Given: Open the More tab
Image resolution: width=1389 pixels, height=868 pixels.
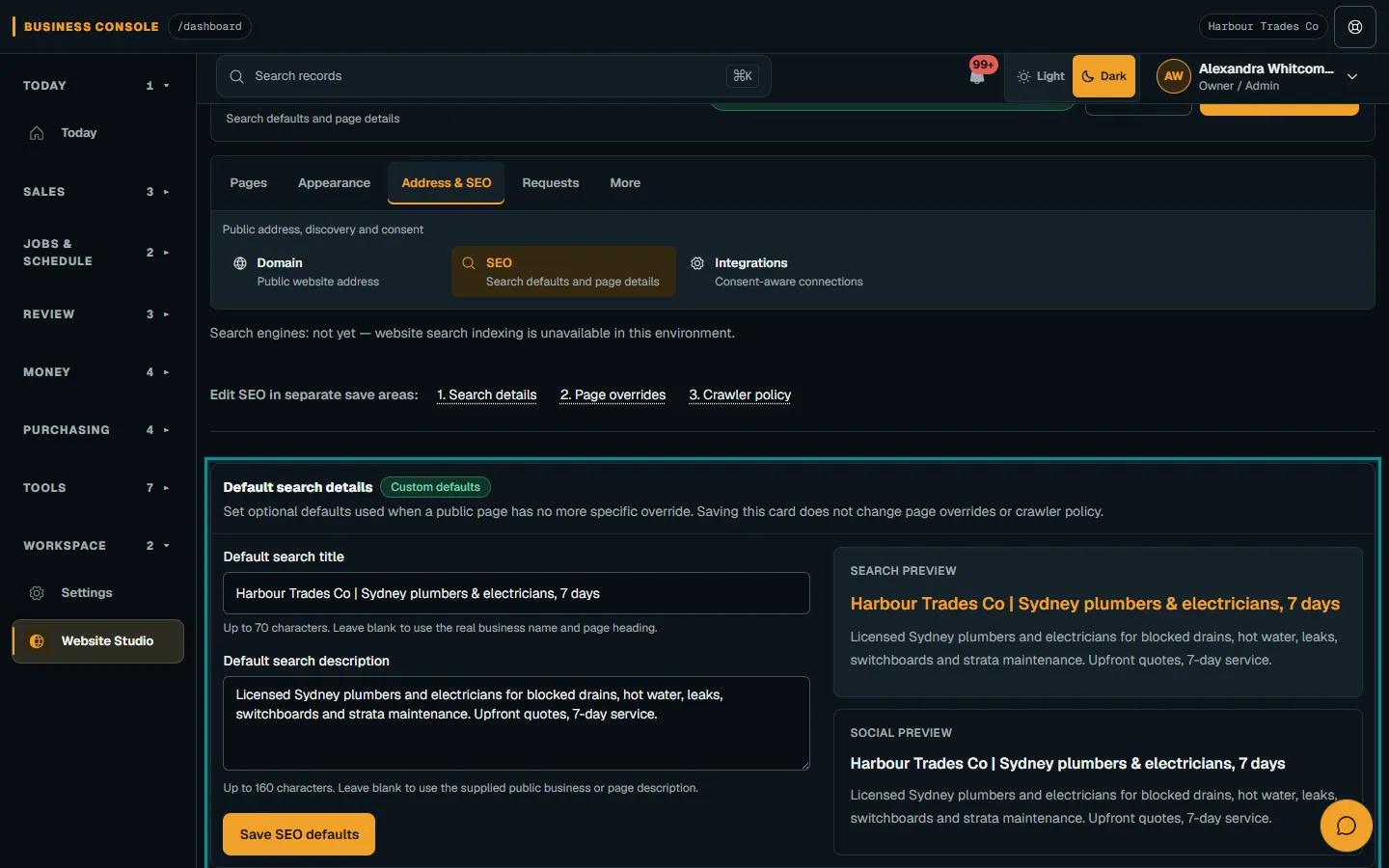Looking at the screenshot, I should (625, 183).
